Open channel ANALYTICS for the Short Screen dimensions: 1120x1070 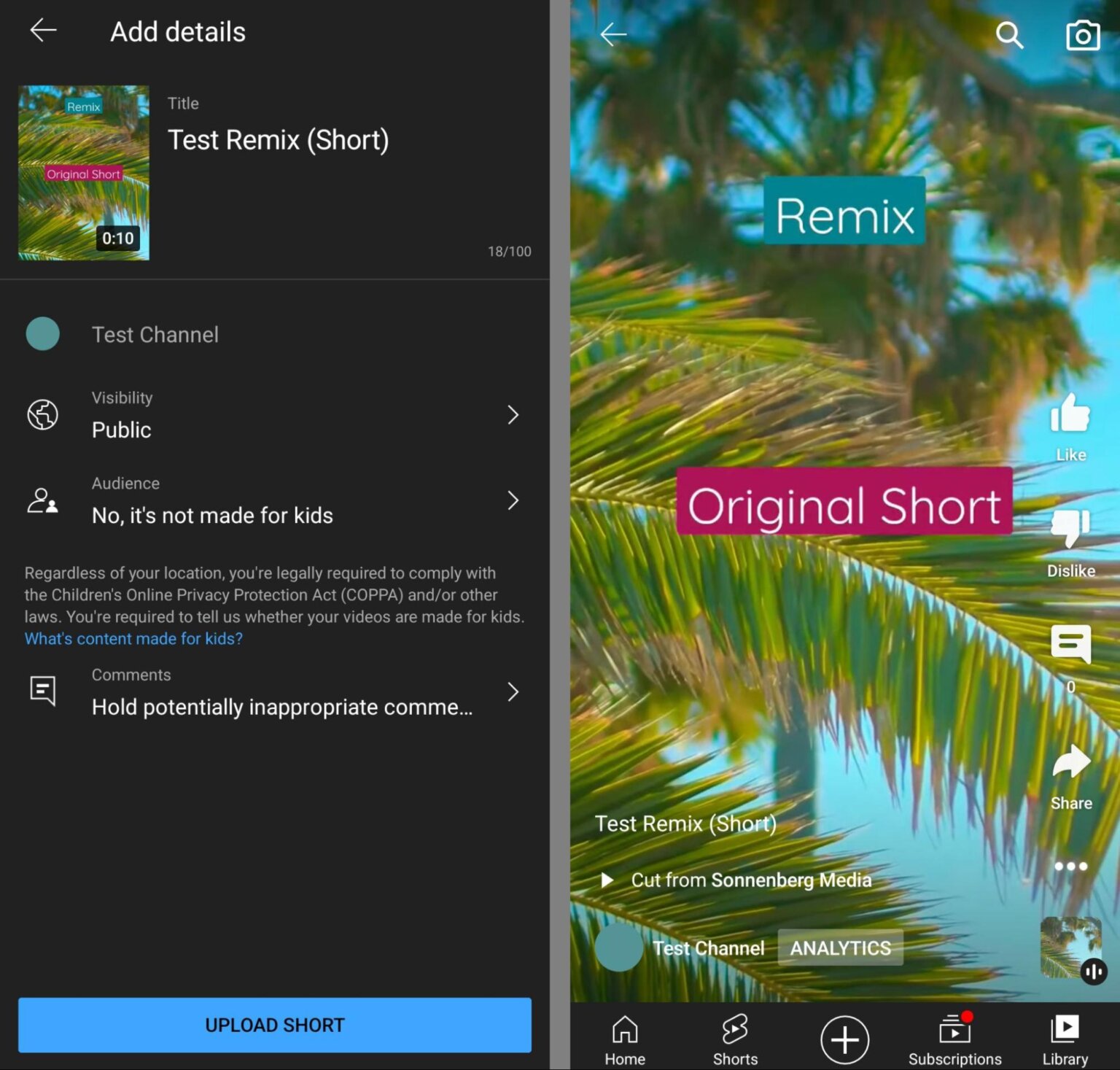(840, 948)
